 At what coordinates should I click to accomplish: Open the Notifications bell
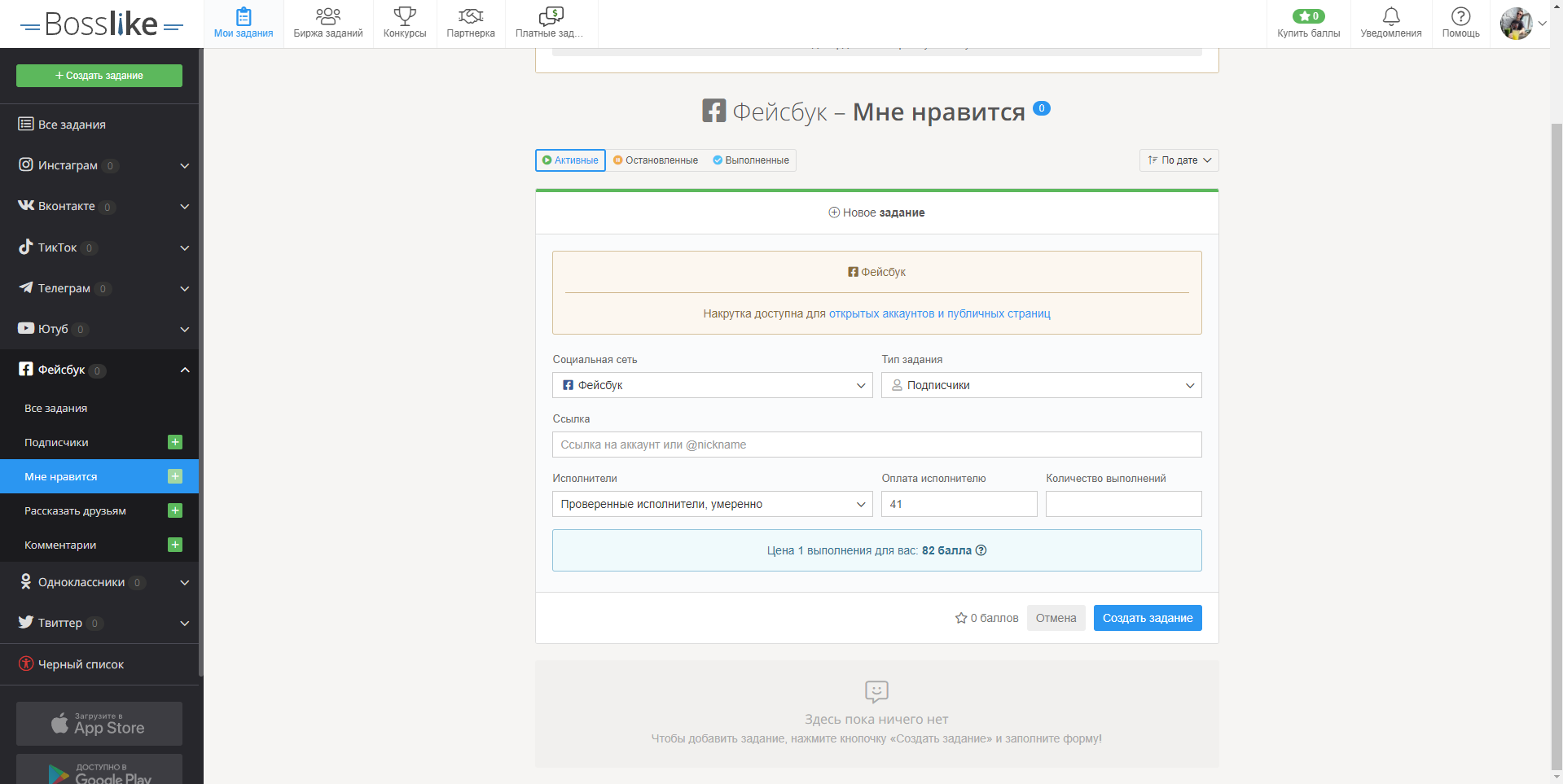click(1391, 16)
